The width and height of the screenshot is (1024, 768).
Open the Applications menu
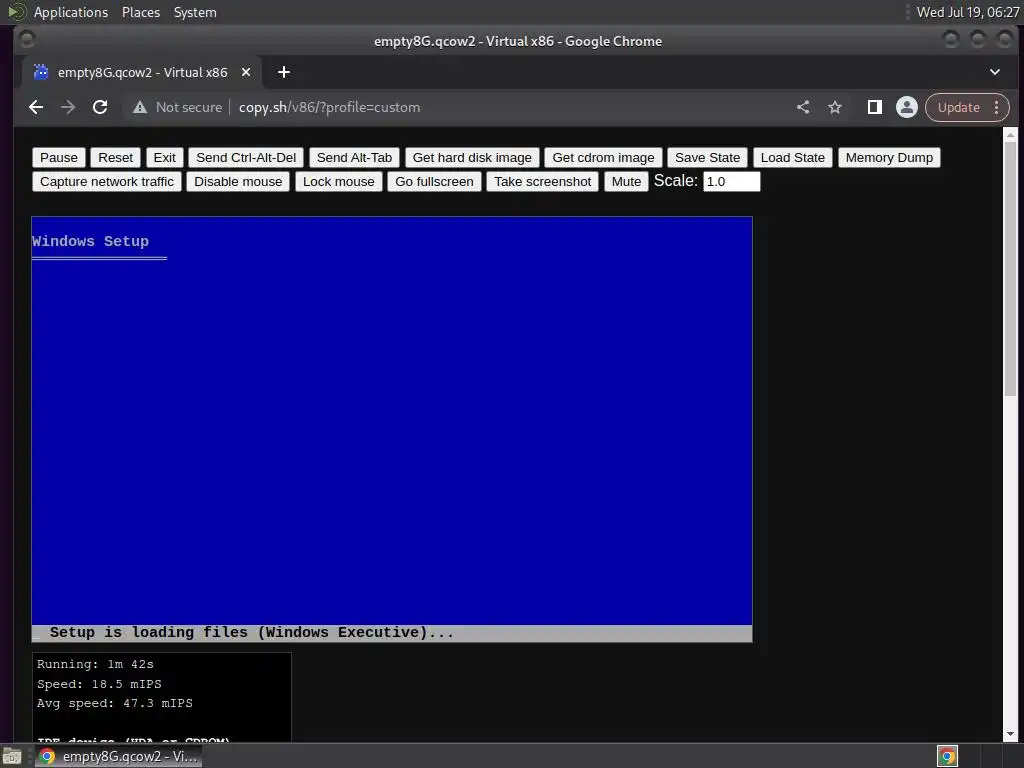tap(71, 12)
